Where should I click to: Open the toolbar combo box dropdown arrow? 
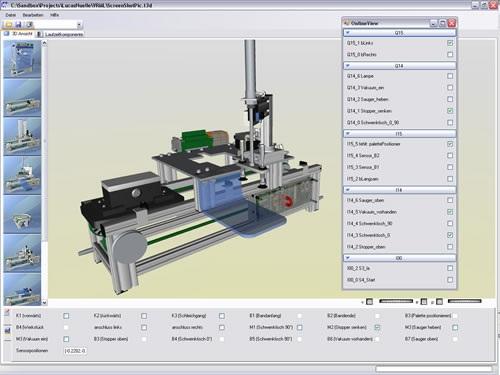pyautogui.click(x=79, y=25)
